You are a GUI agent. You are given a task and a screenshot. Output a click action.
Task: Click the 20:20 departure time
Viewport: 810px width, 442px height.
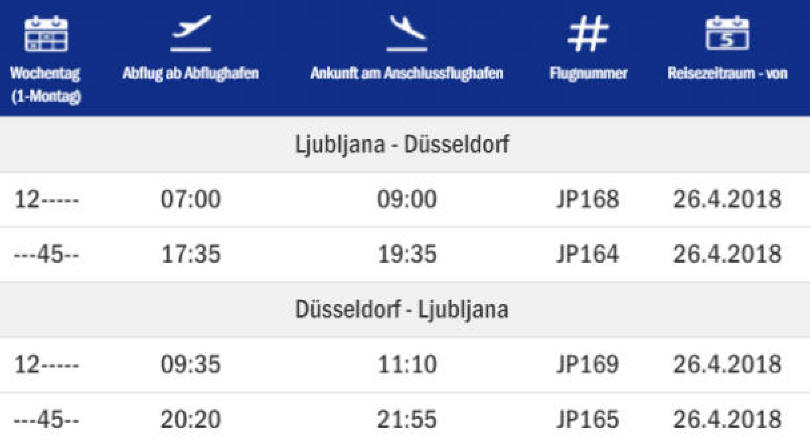[191, 419]
